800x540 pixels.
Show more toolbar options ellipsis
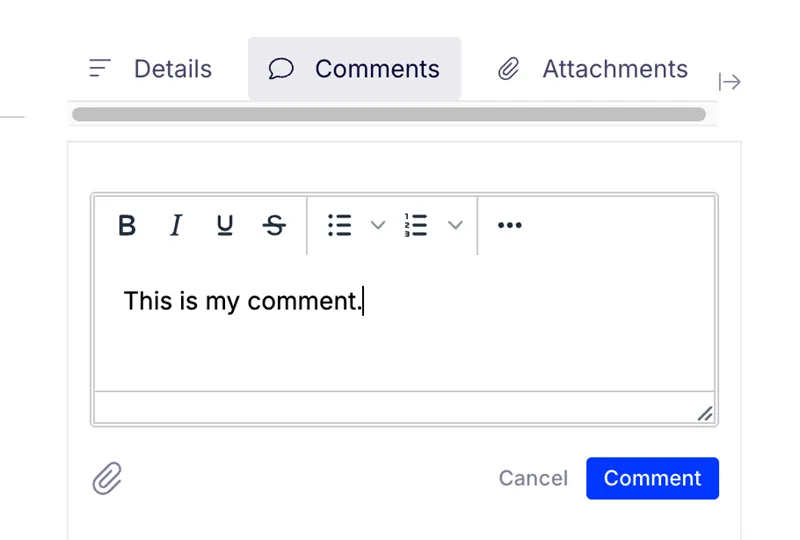click(x=509, y=225)
